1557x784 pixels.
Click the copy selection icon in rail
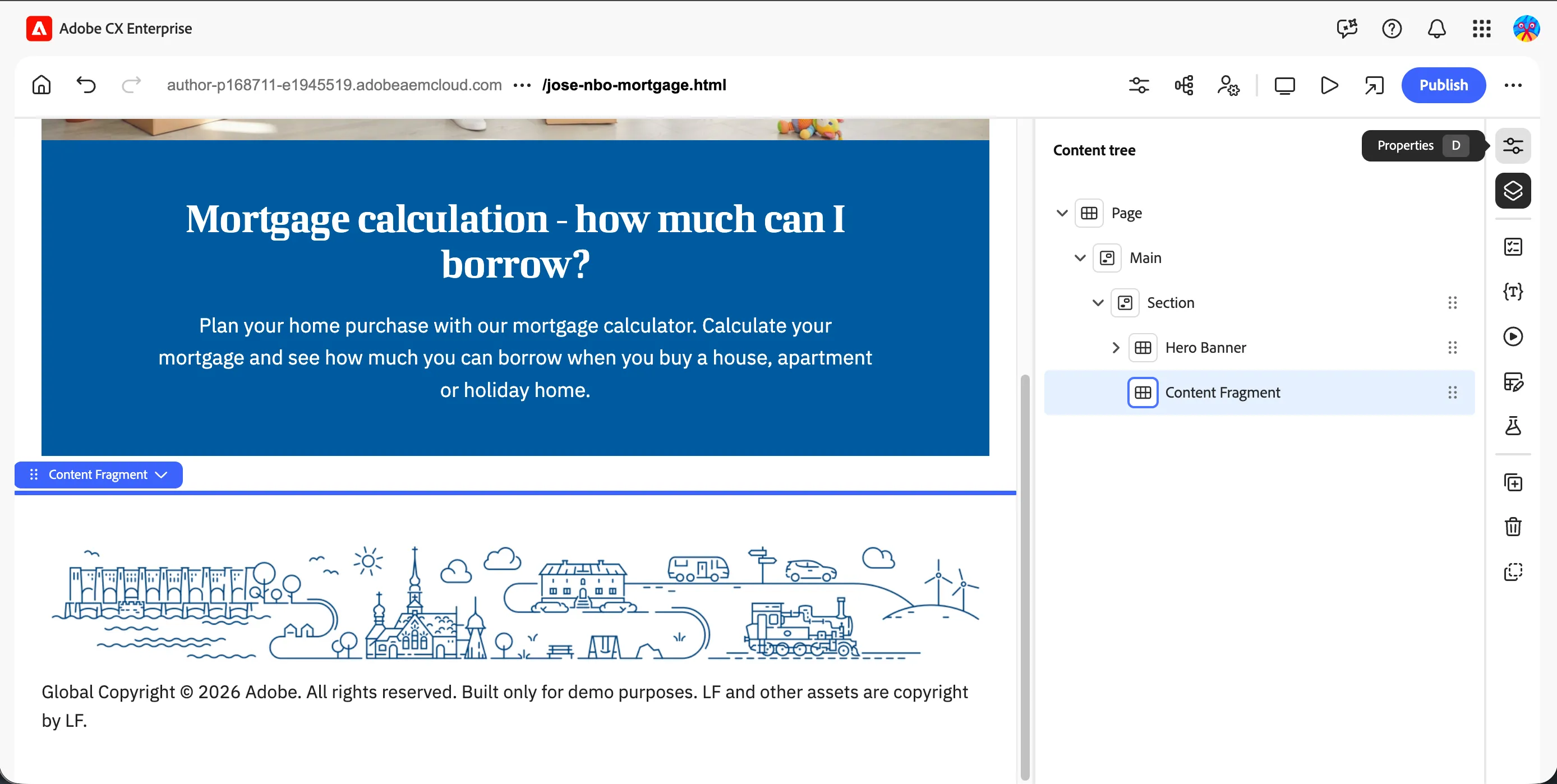[x=1513, y=572]
